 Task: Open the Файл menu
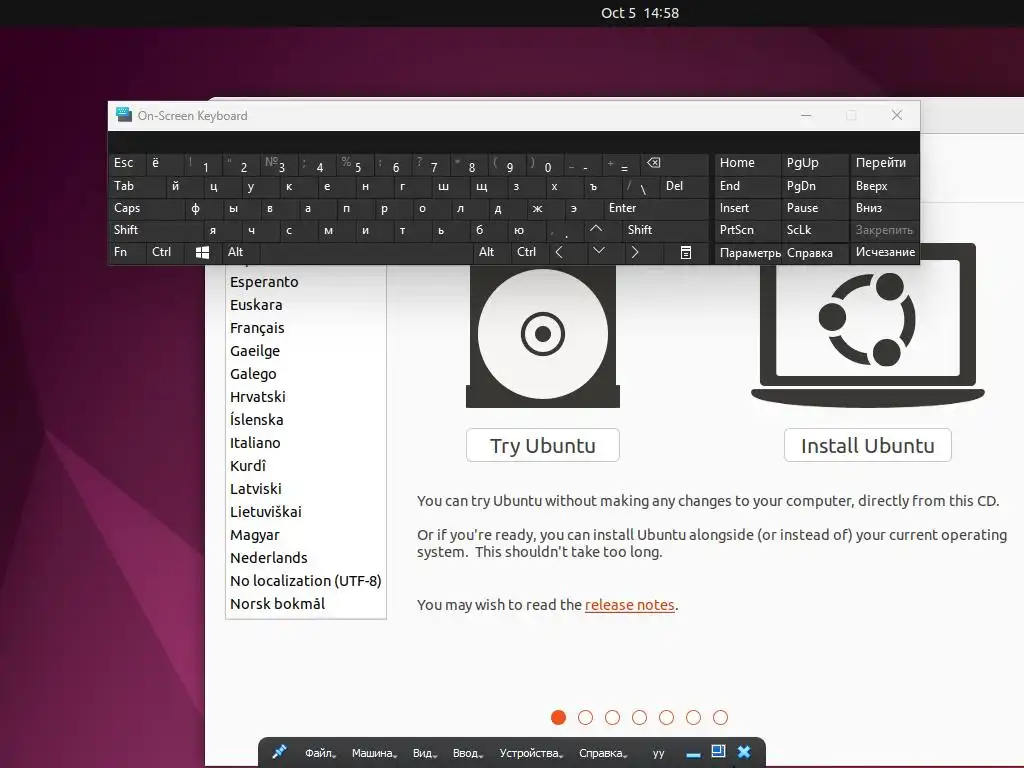[x=320, y=753]
